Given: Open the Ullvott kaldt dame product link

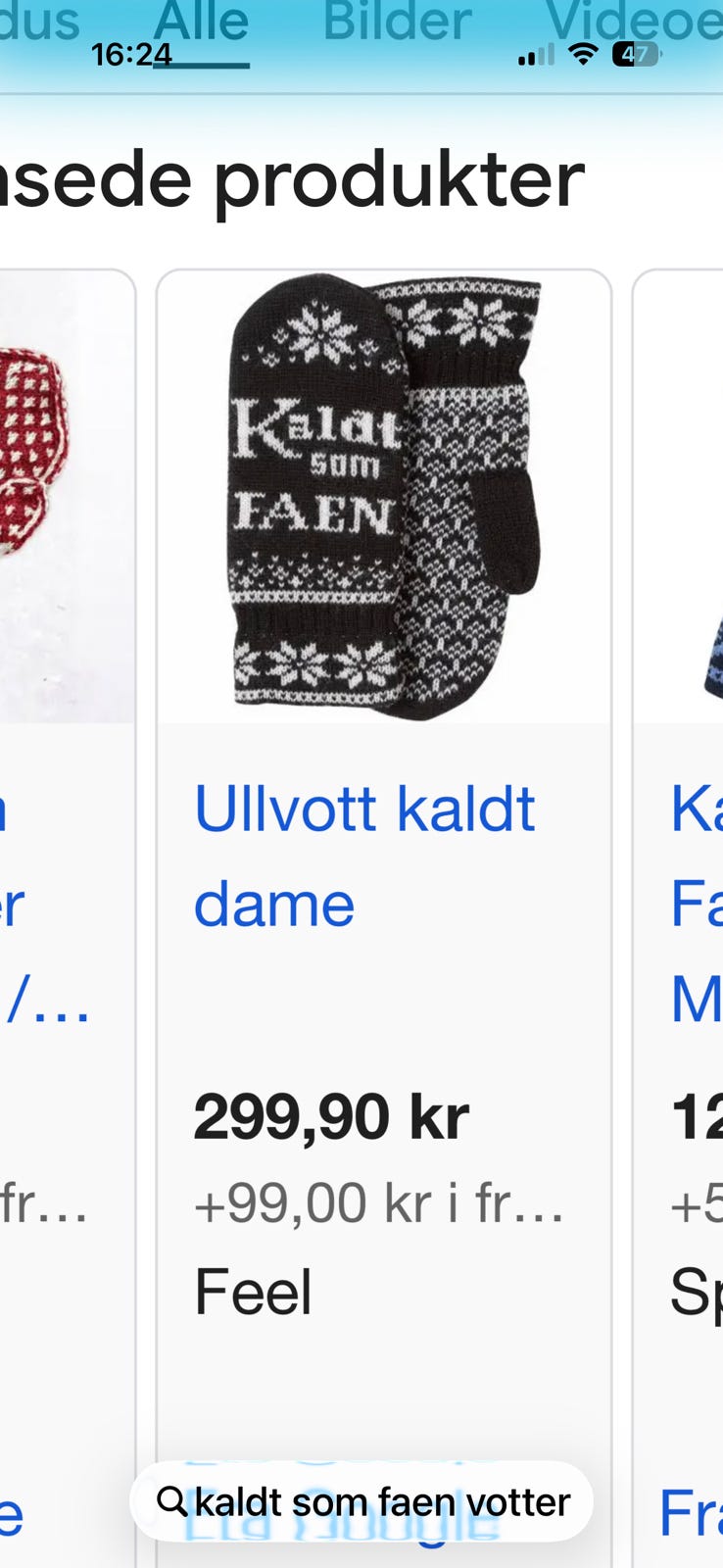Looking at the screenshot, I should (364, 856).
